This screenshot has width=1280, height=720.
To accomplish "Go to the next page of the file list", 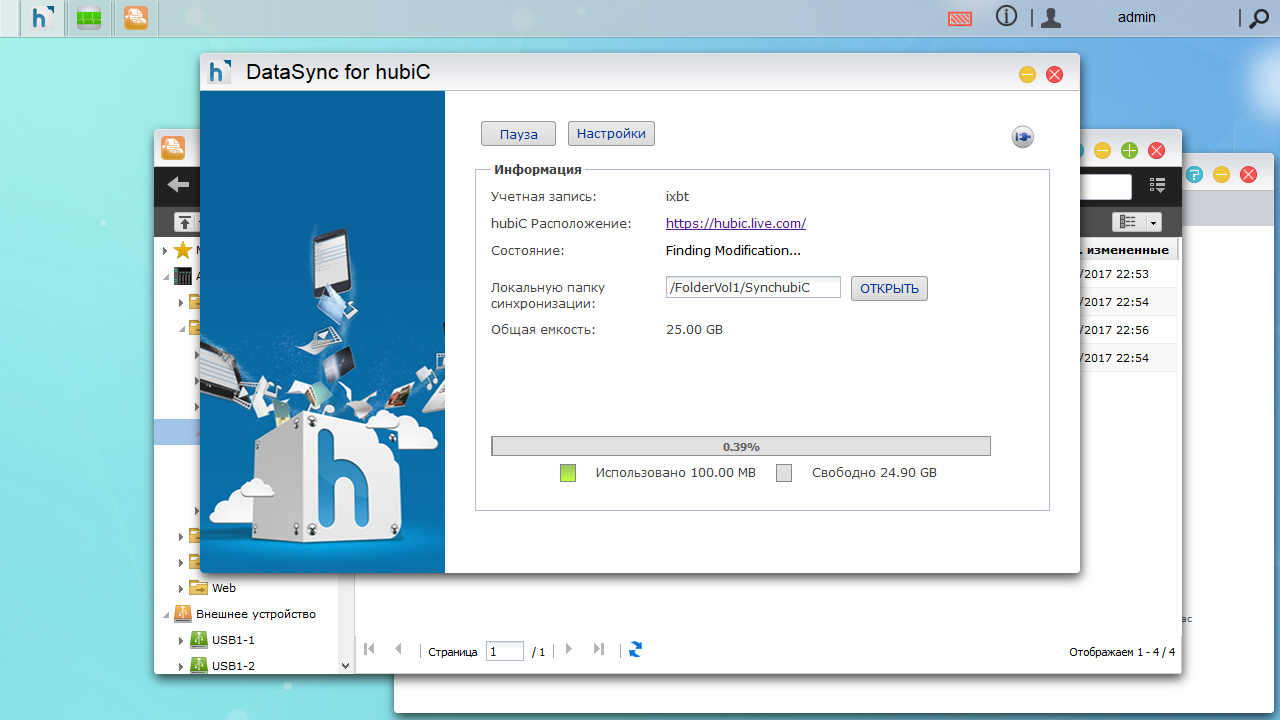I will (569, 649).
